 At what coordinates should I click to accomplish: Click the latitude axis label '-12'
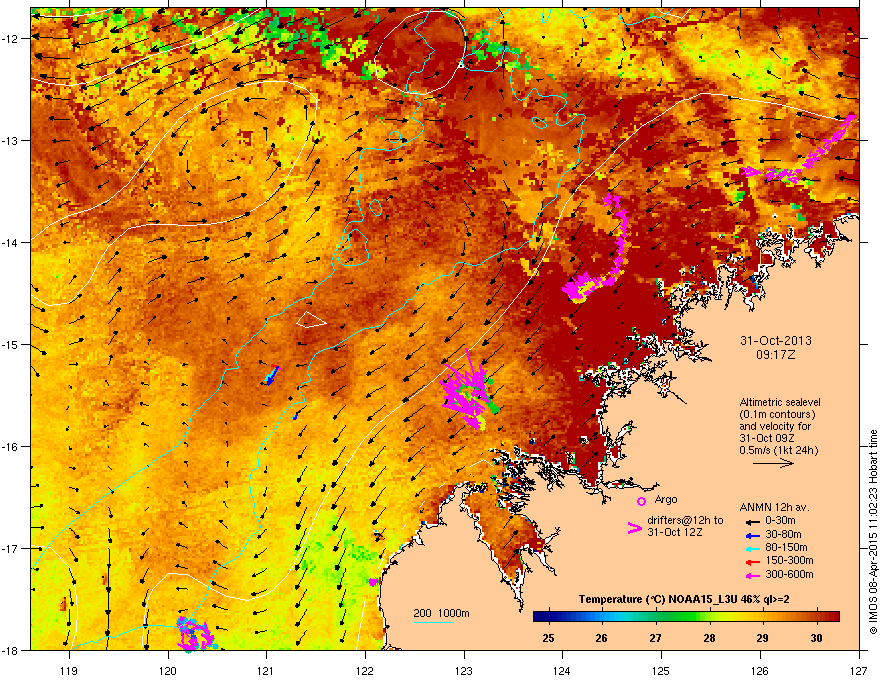tap(11, 39)
